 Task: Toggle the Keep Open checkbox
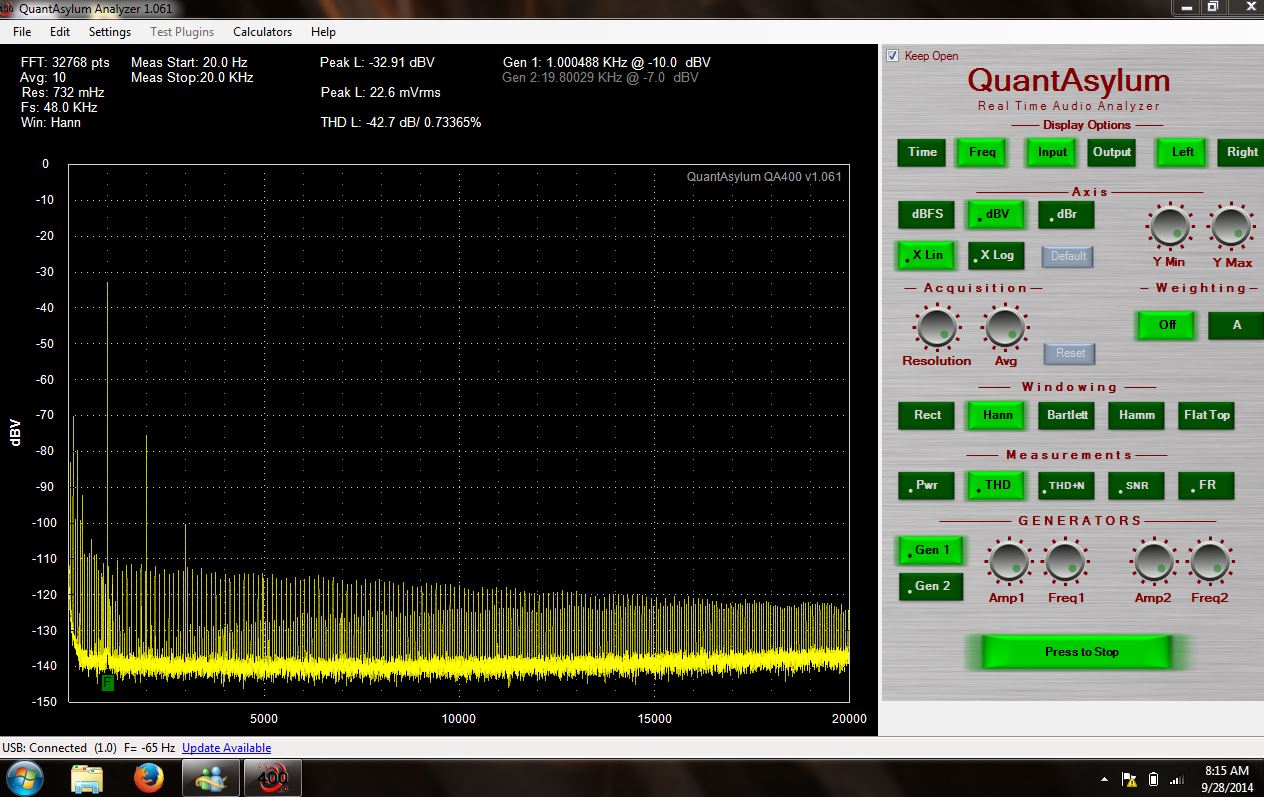click(892, 56)
